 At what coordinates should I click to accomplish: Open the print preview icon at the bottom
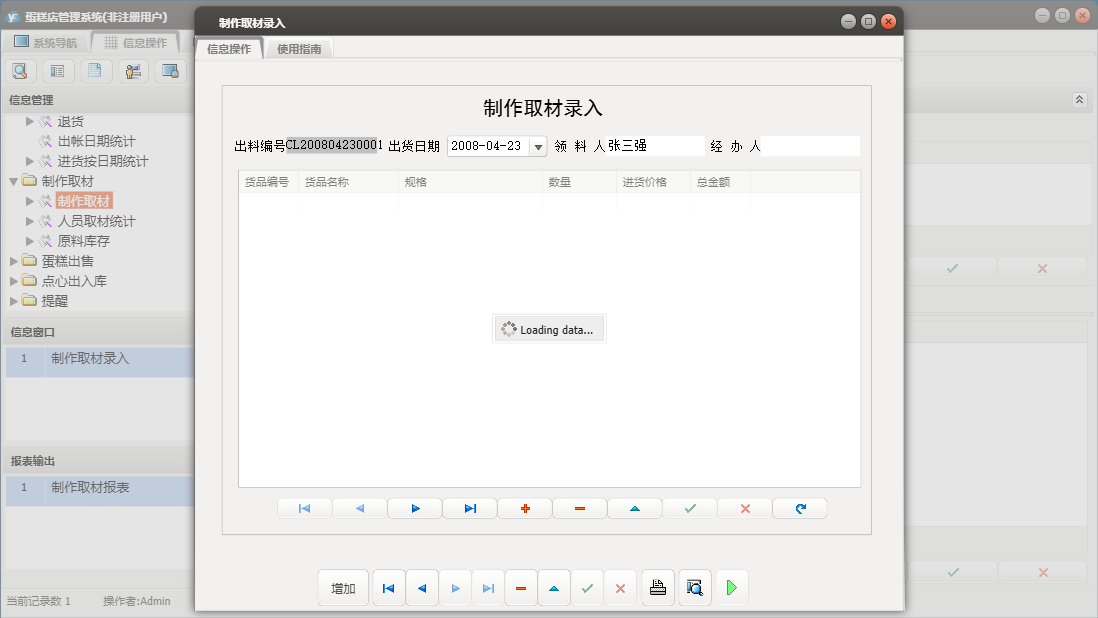point(695,588)
